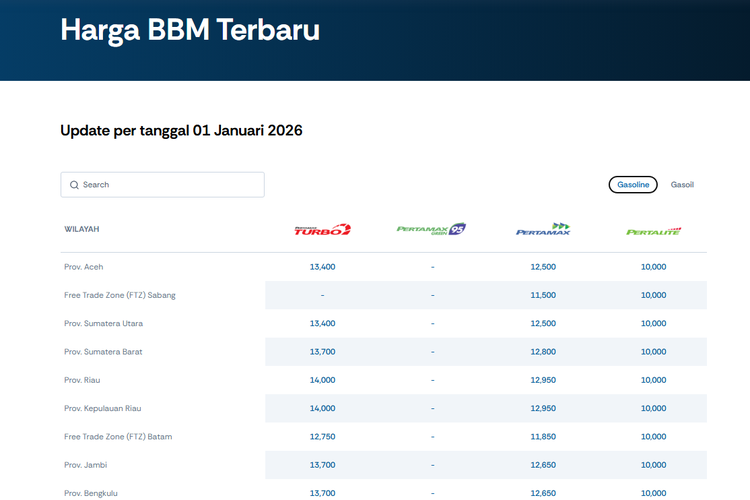The image size is (750, 500).
Task: Select Free Trade Zone (FTZ) Sabang row
Action: pyautogui.click(x=120, y=295)
